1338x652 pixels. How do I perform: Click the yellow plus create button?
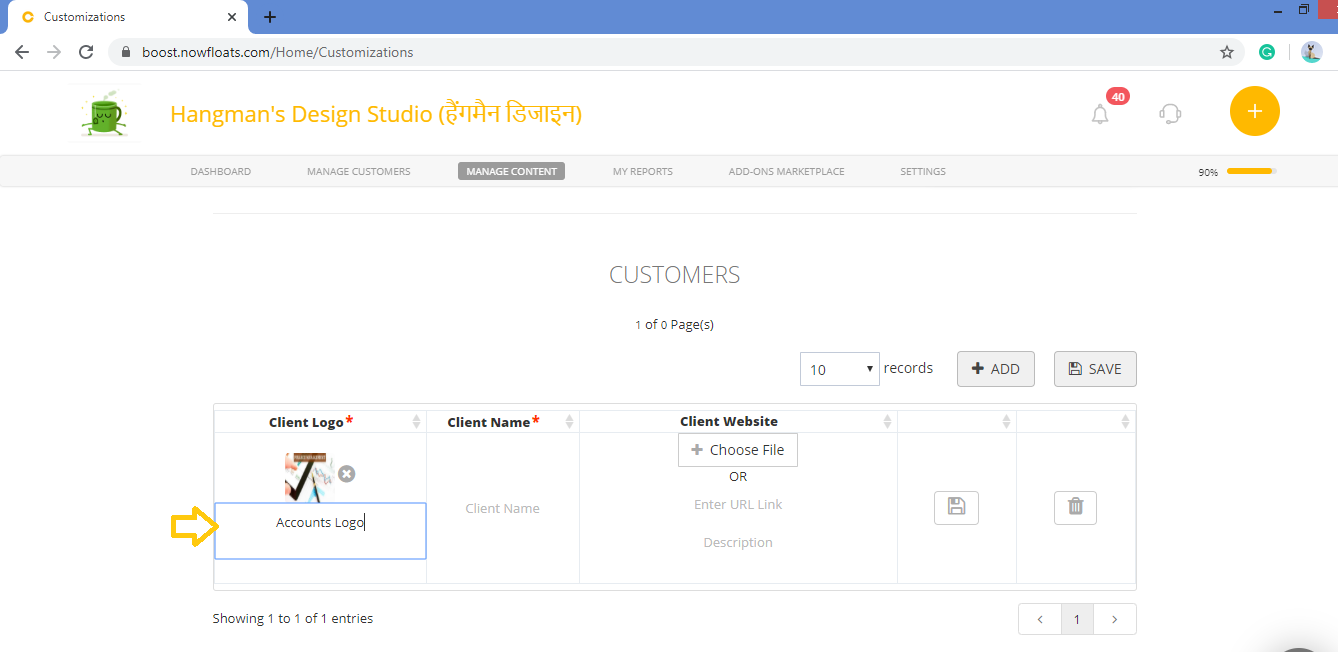(1255, 111)
